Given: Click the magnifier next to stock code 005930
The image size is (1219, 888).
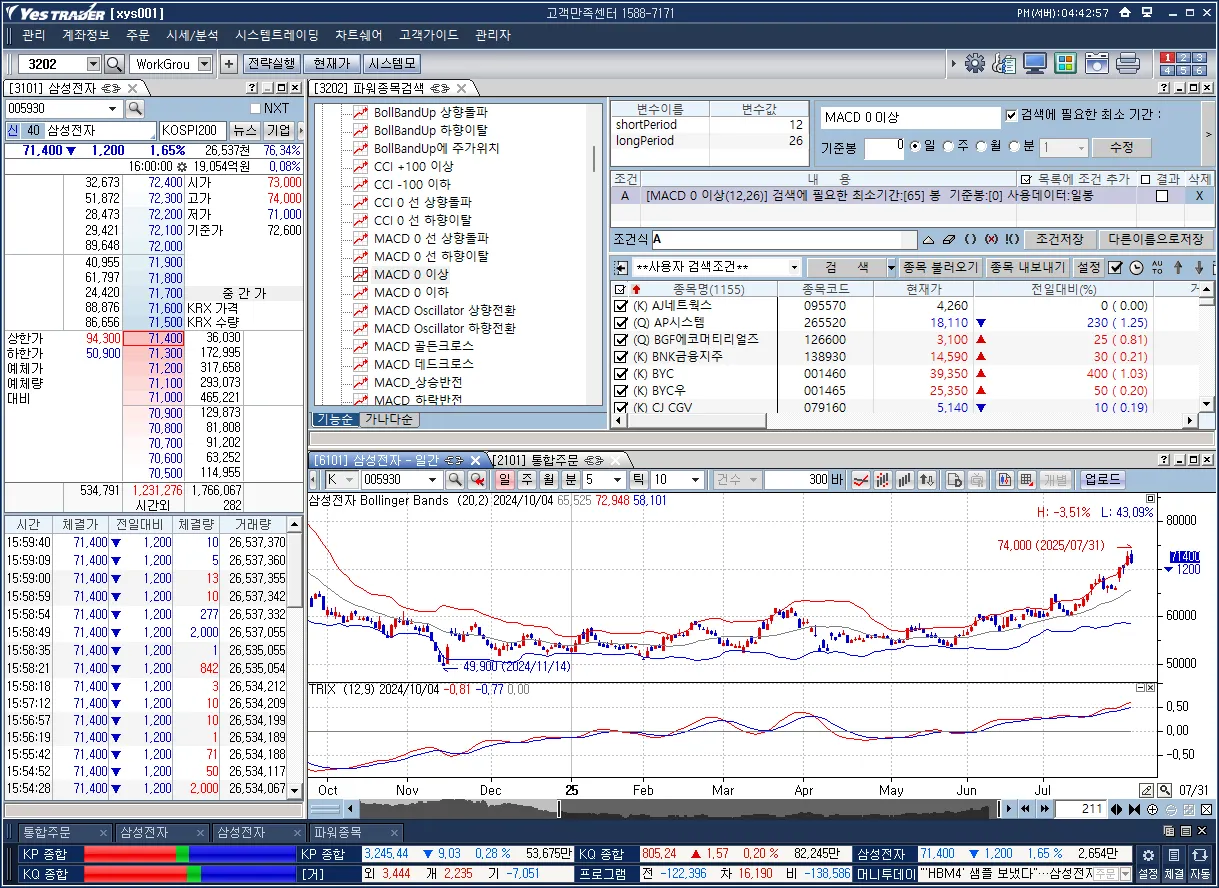Looking at the screenshot, I should [x=134, y=108].
